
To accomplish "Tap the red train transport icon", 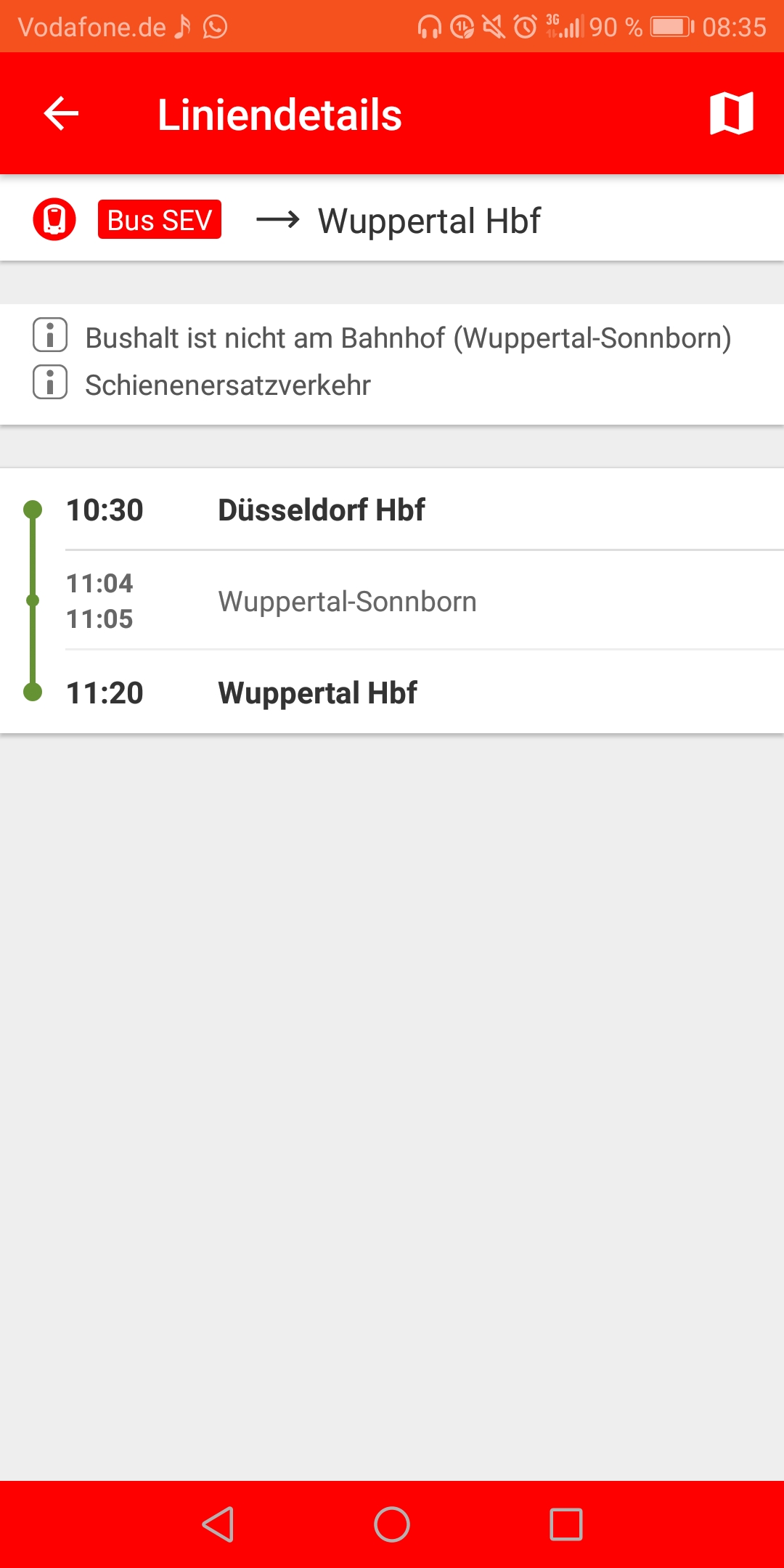I will click(x=54, y=219).
